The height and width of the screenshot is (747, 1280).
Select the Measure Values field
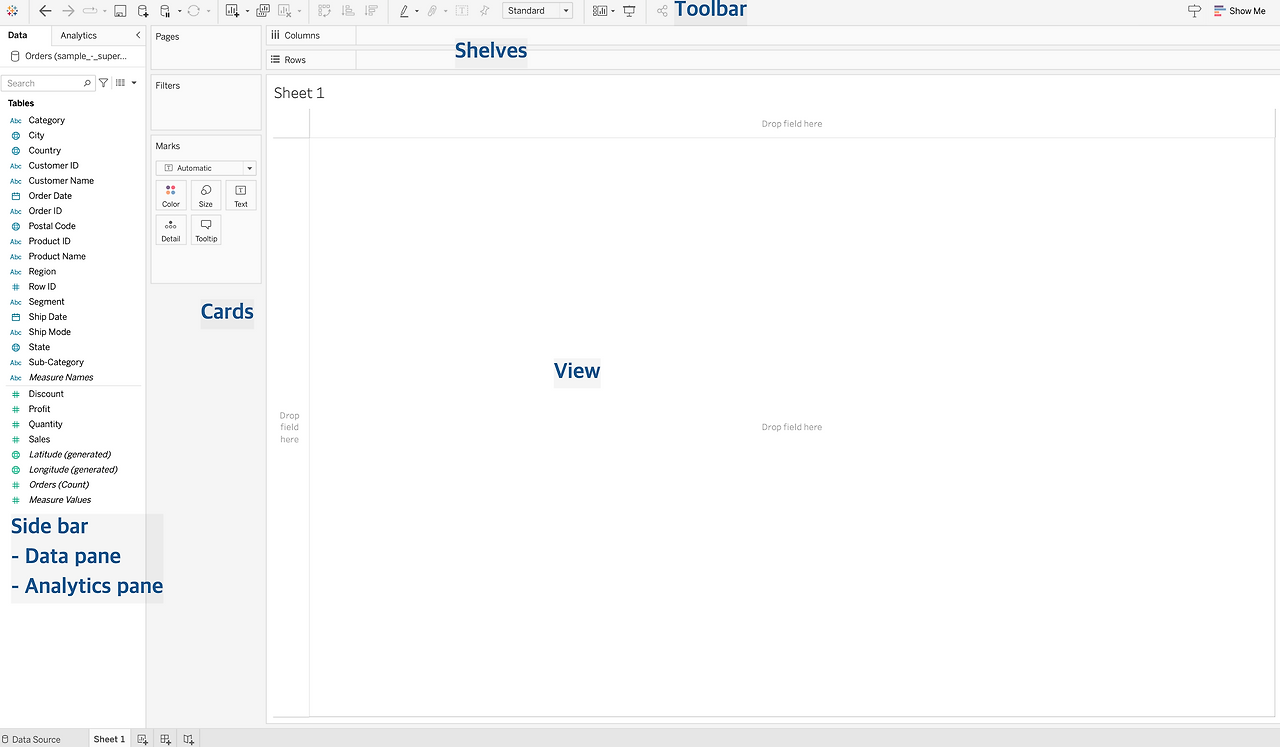[x=60, y=500]
